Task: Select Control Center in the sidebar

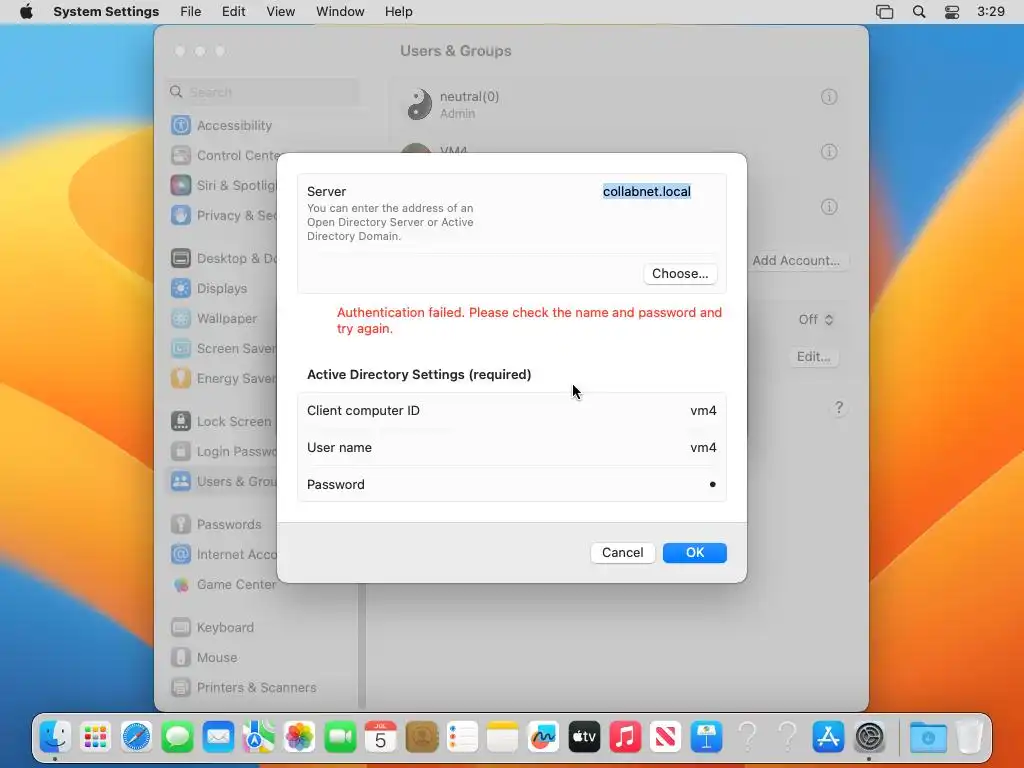Action: pos(223,155)
